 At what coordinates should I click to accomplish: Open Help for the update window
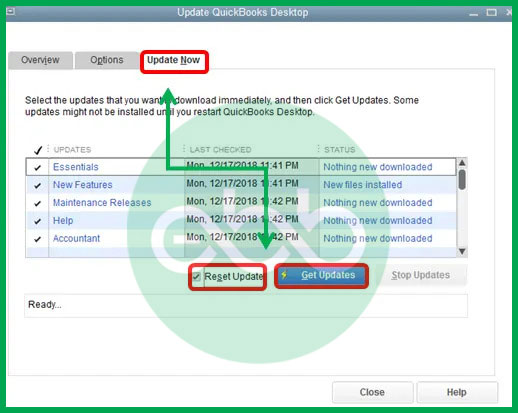coord(457,392)
